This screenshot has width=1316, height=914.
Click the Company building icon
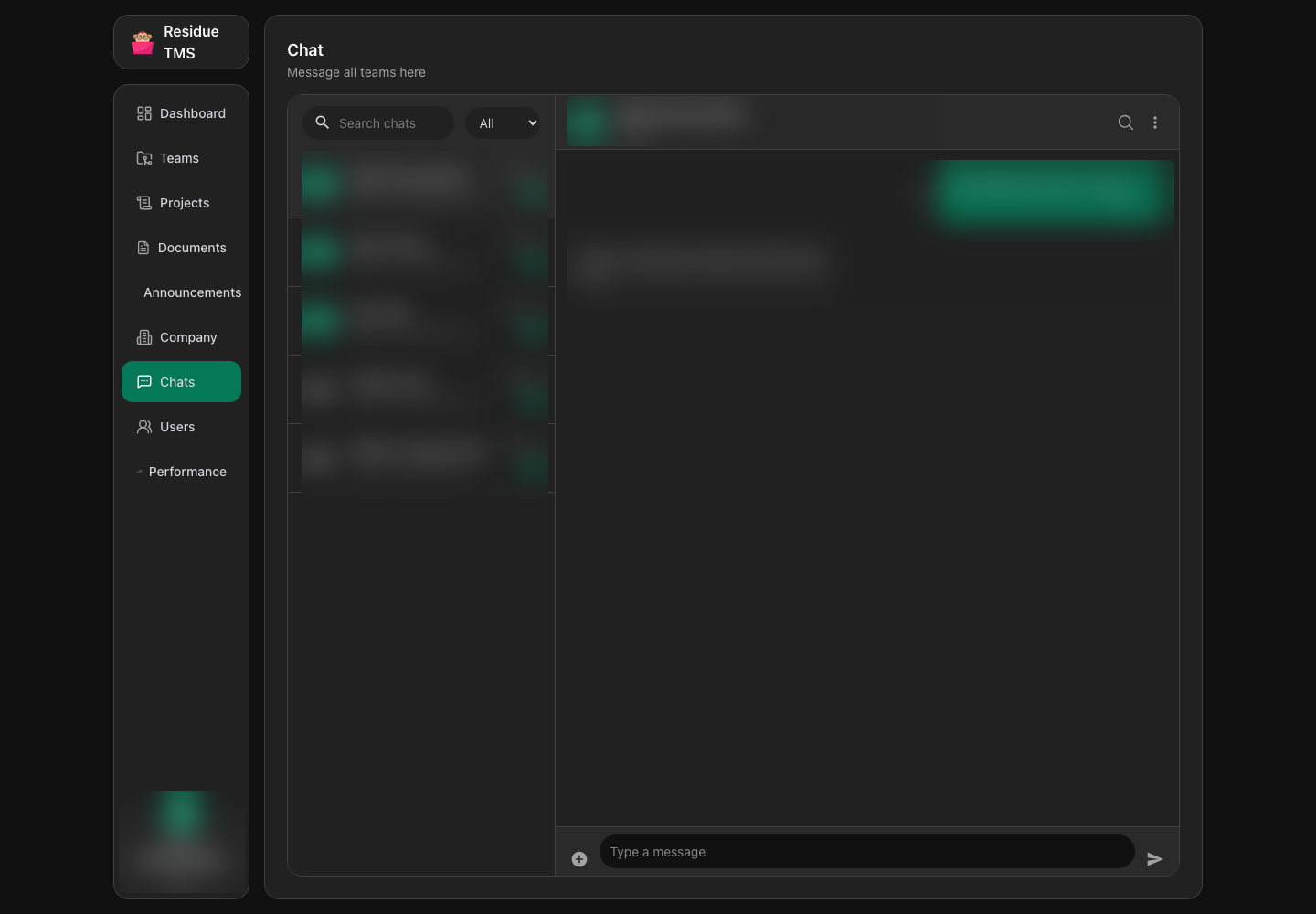click(x=144, y=337)
